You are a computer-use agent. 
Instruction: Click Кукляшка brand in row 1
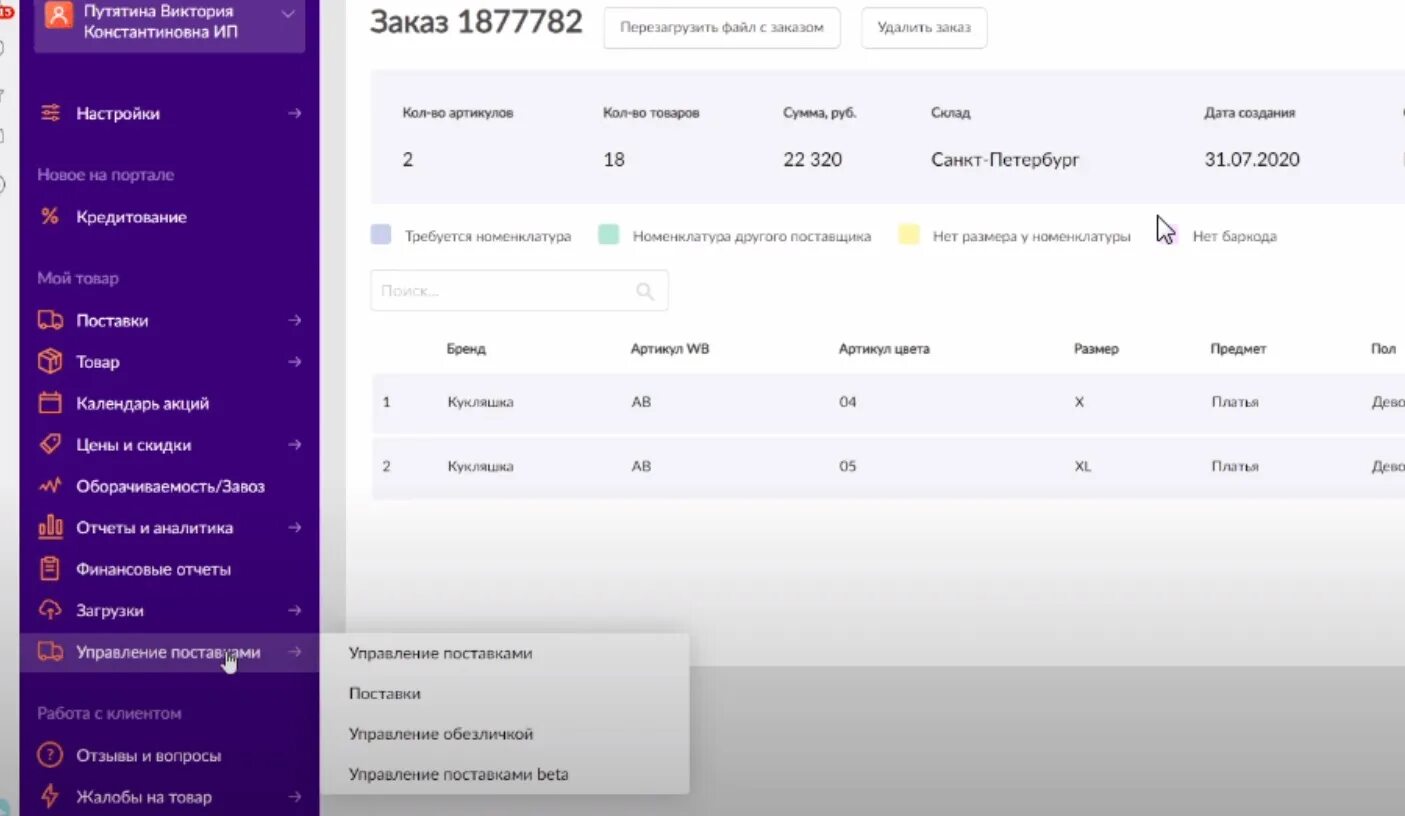(x=480, y=402)
